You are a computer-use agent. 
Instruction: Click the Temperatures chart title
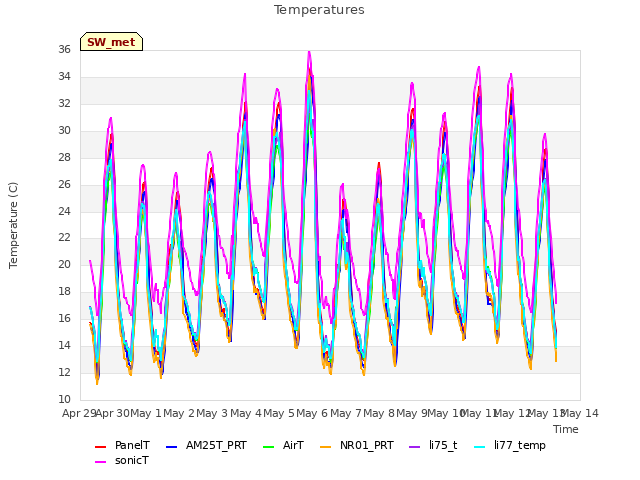coord(319,10)
